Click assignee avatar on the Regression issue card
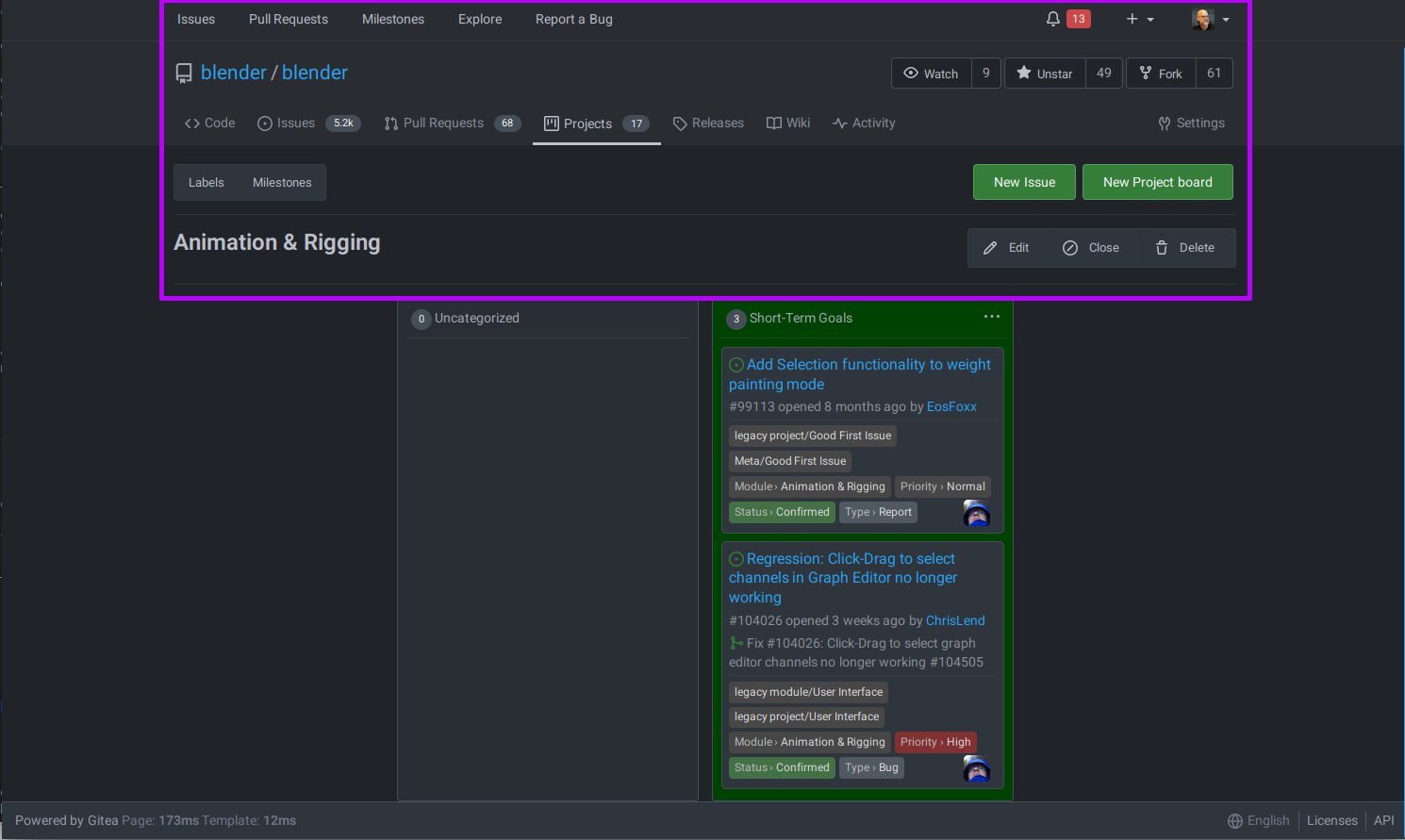This screenshot has width=1405, height=840. coord(977,769)
